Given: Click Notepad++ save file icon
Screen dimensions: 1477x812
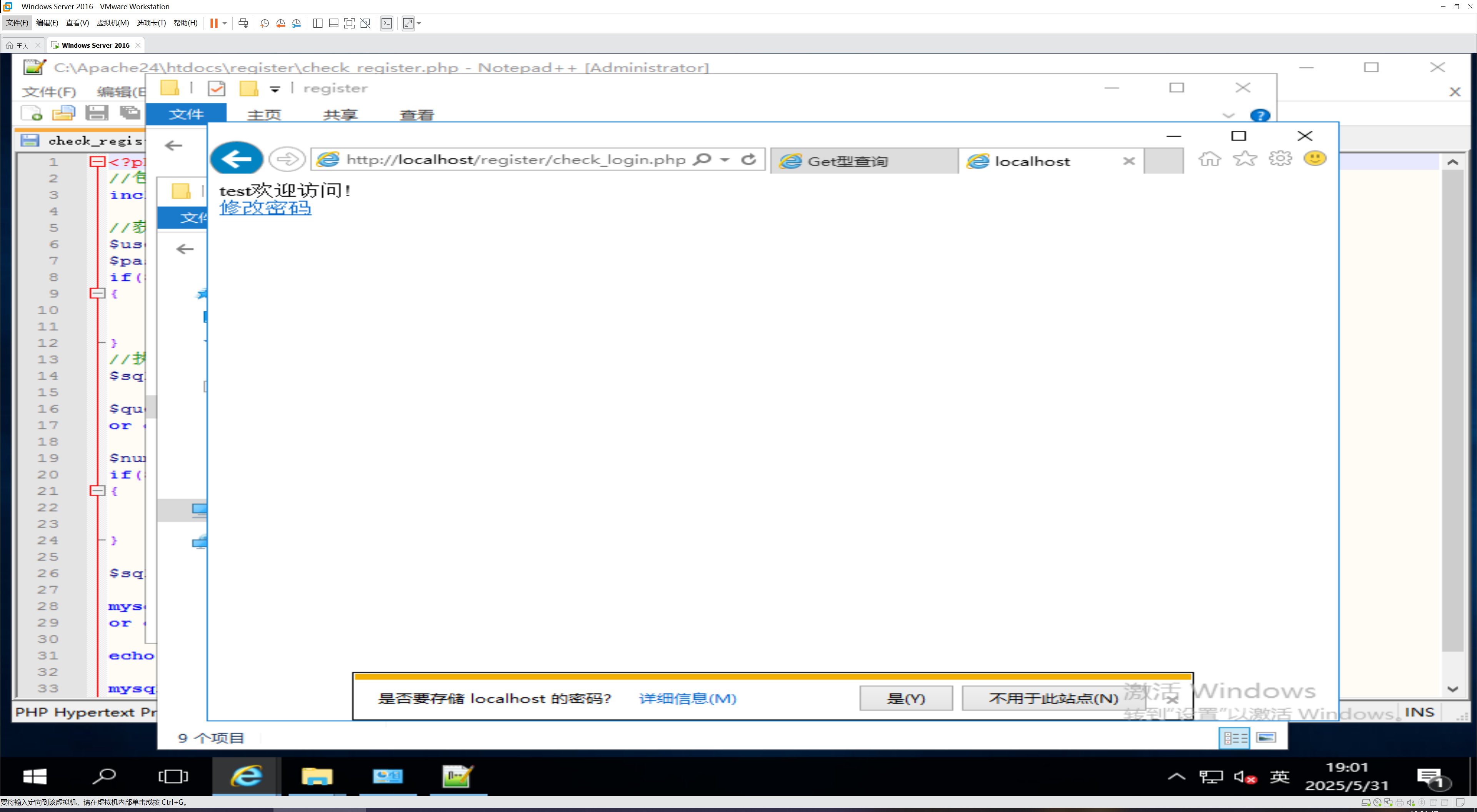Looking at the screenshot, I should click(96, 113).
